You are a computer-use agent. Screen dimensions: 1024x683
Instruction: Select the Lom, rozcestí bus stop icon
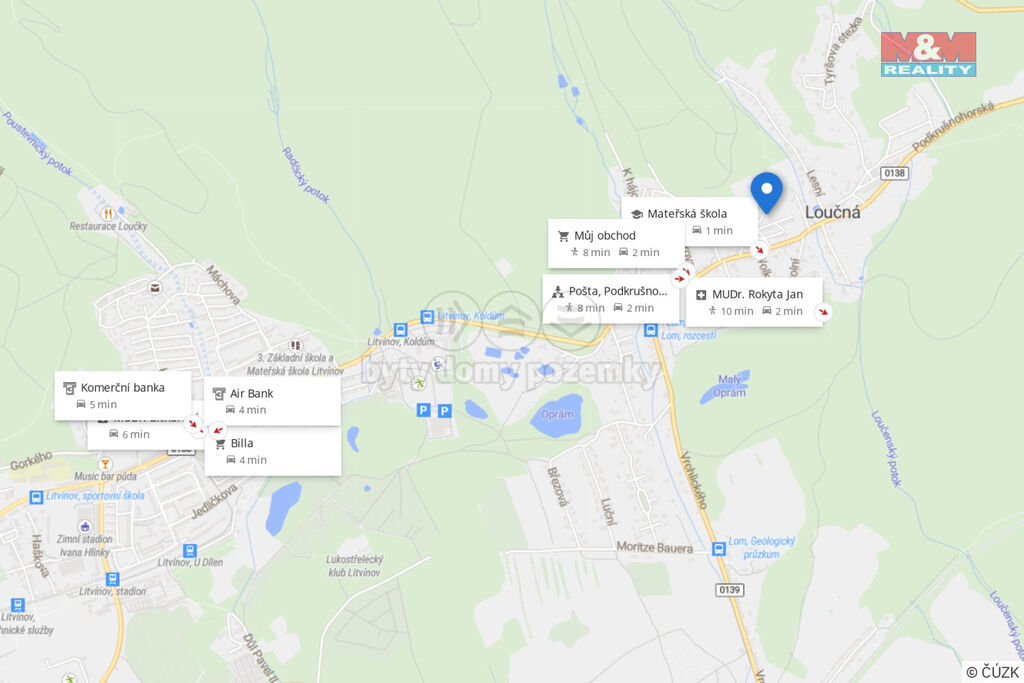point(650,330)
